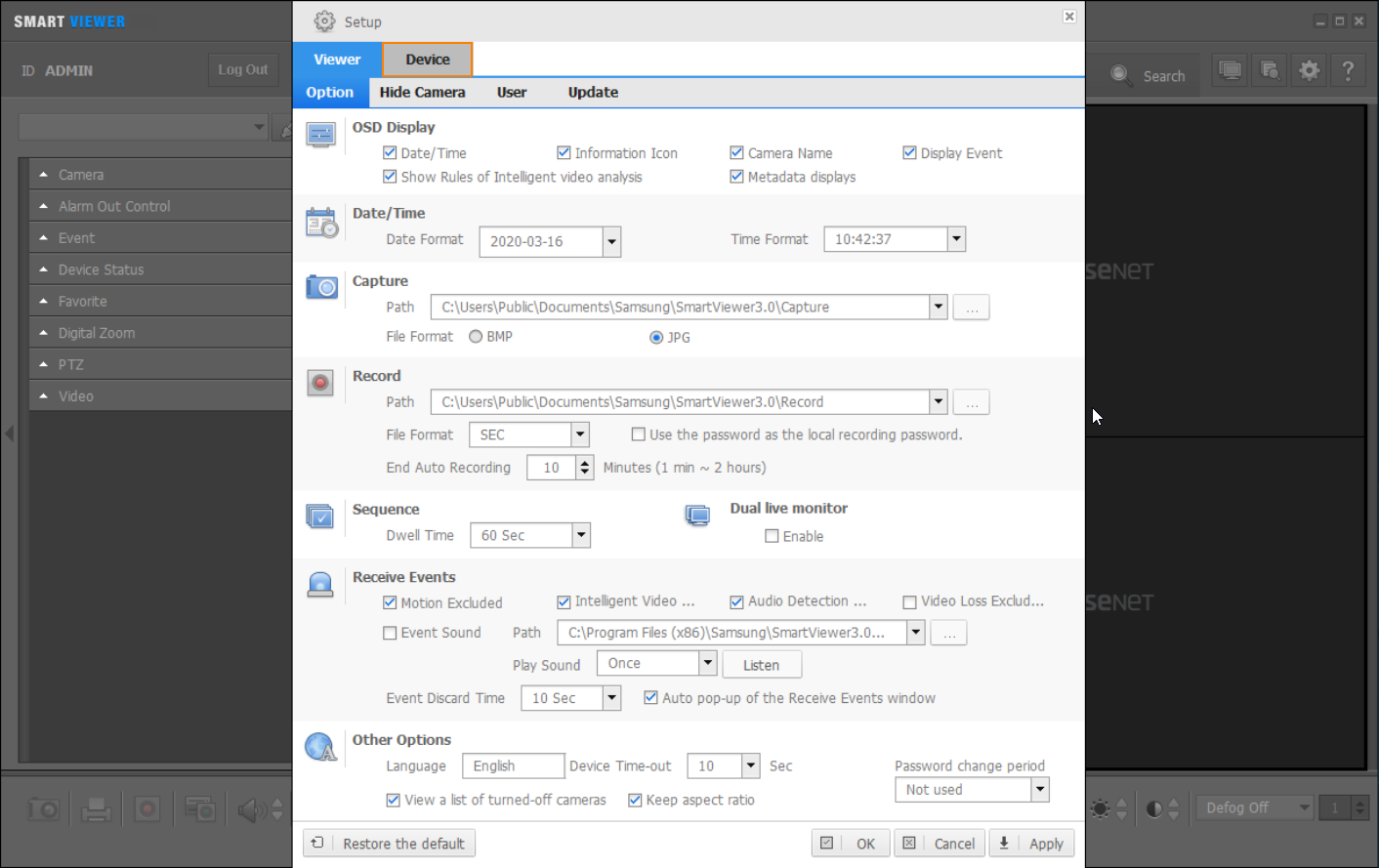
Task: Click the capture snapshot camera icon in main window
Action: click(x=43, y=809)
